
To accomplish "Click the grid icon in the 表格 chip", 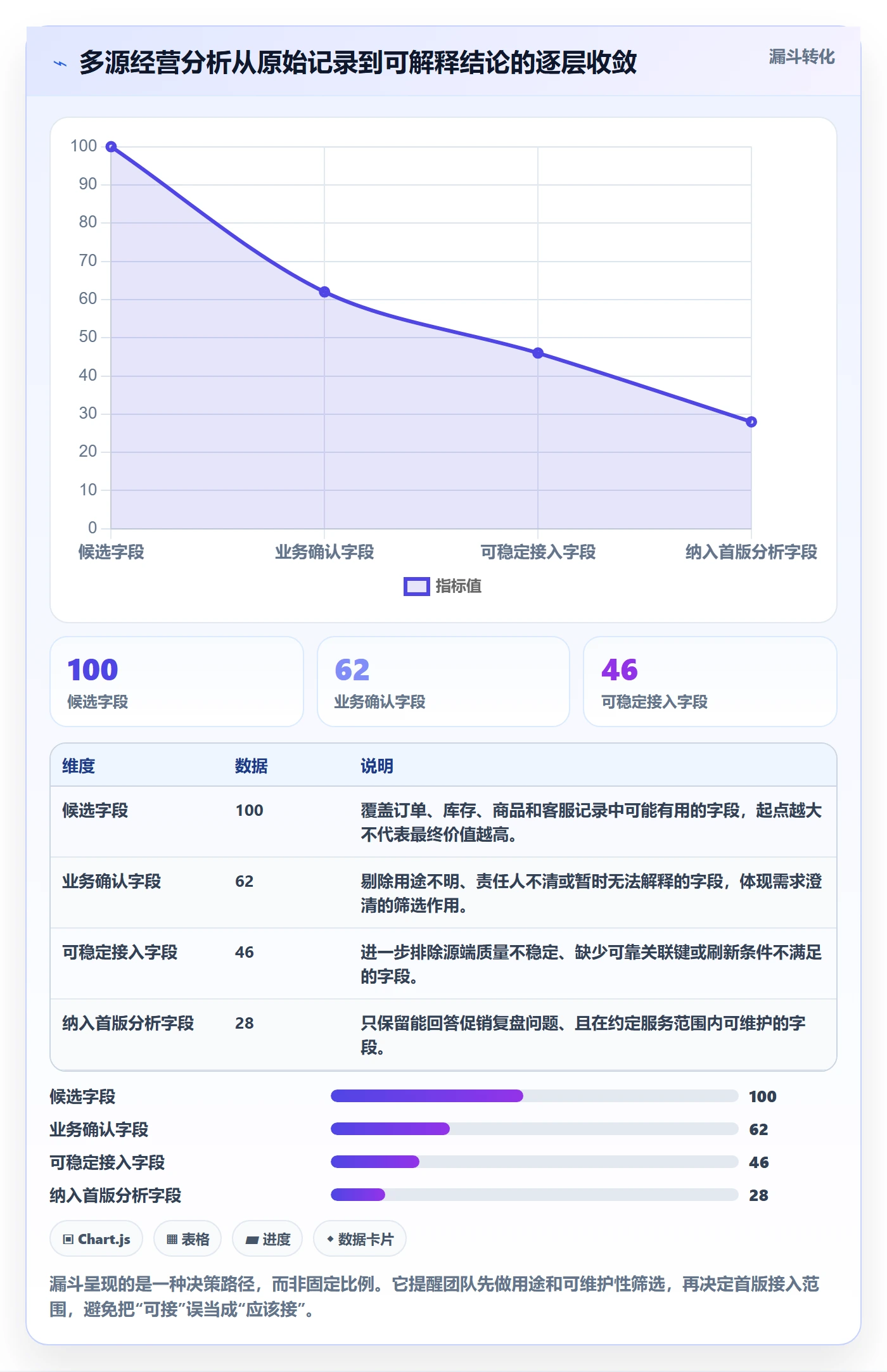I will (x=172, y=1240).
